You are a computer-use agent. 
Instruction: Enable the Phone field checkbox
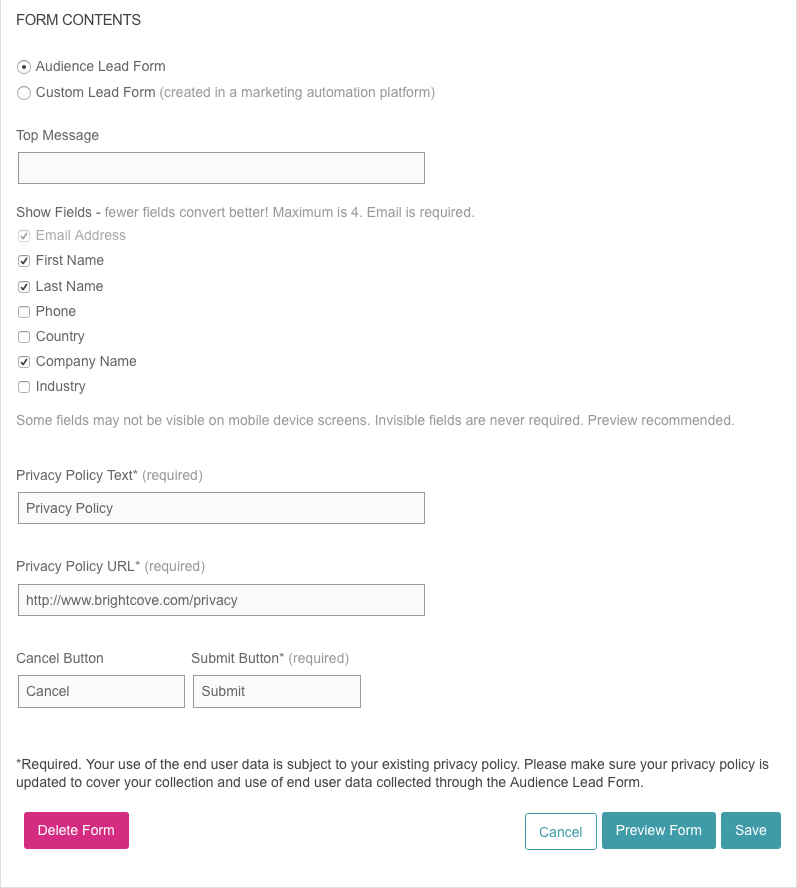[x=24, y=312]
